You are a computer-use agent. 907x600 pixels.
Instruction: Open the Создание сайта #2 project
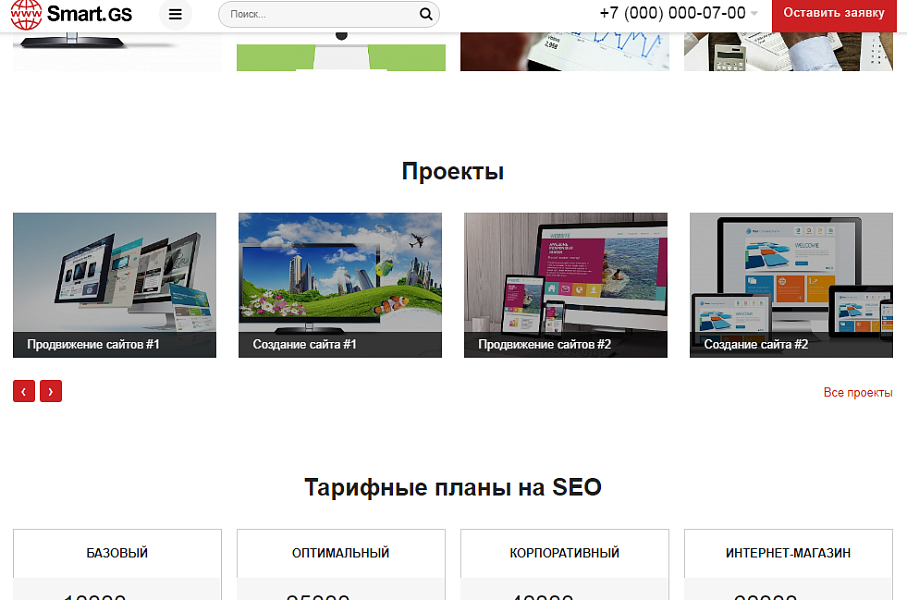[x=790, y=284]
